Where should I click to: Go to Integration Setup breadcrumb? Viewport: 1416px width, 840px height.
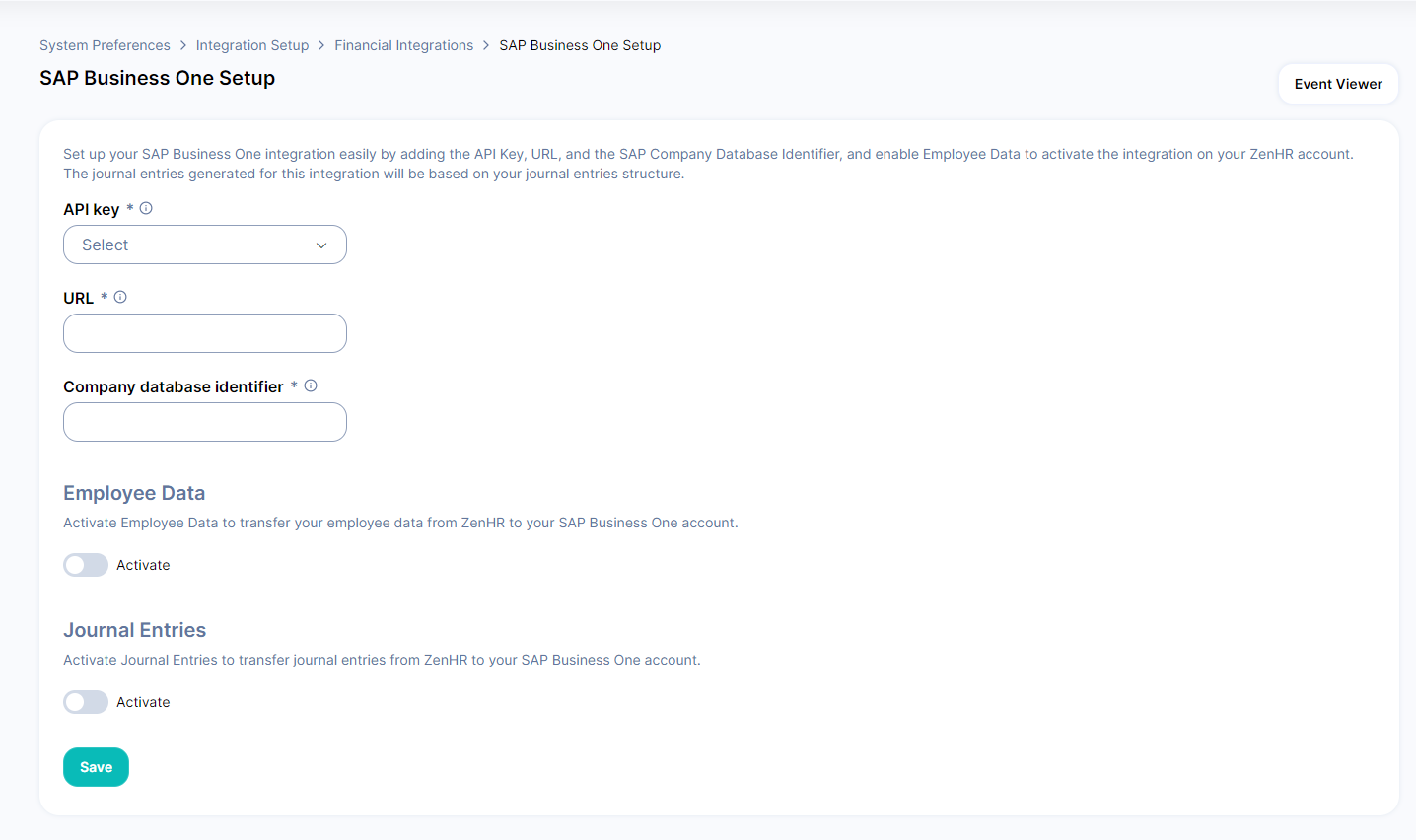pos(252,45)
